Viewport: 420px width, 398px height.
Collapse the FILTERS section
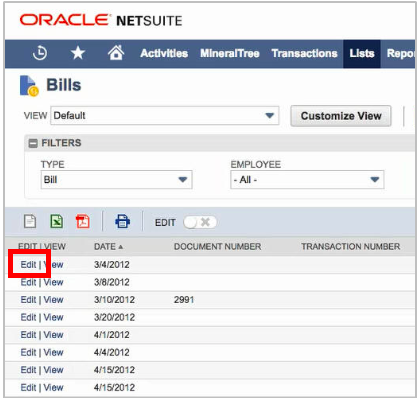pyautogui.click(x=33, y=143)
